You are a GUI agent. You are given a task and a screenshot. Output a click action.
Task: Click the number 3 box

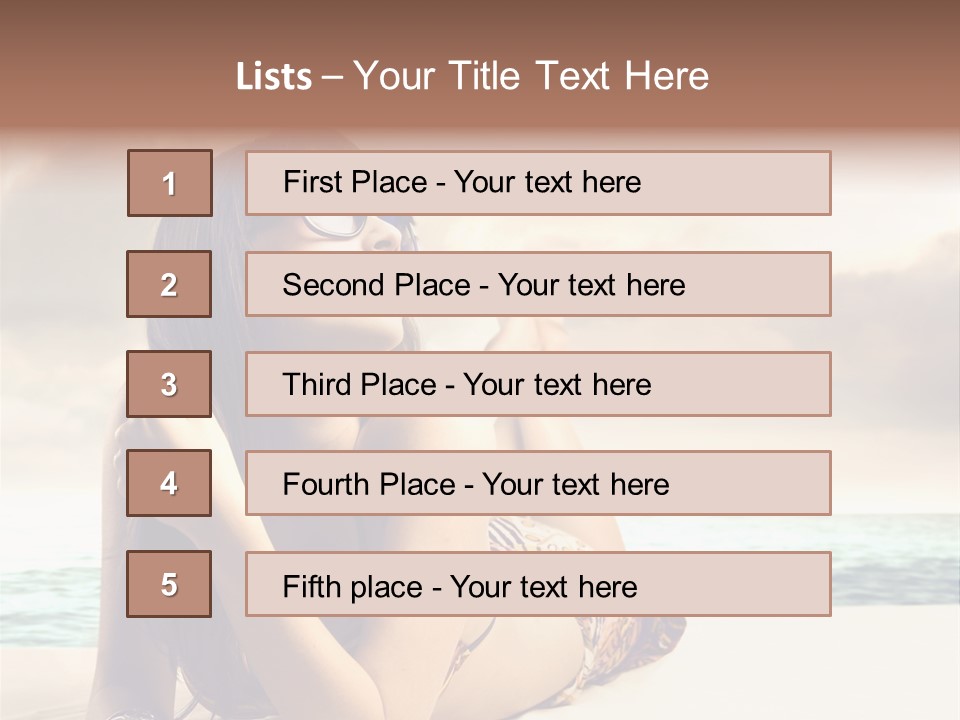[x=169, y=384]
